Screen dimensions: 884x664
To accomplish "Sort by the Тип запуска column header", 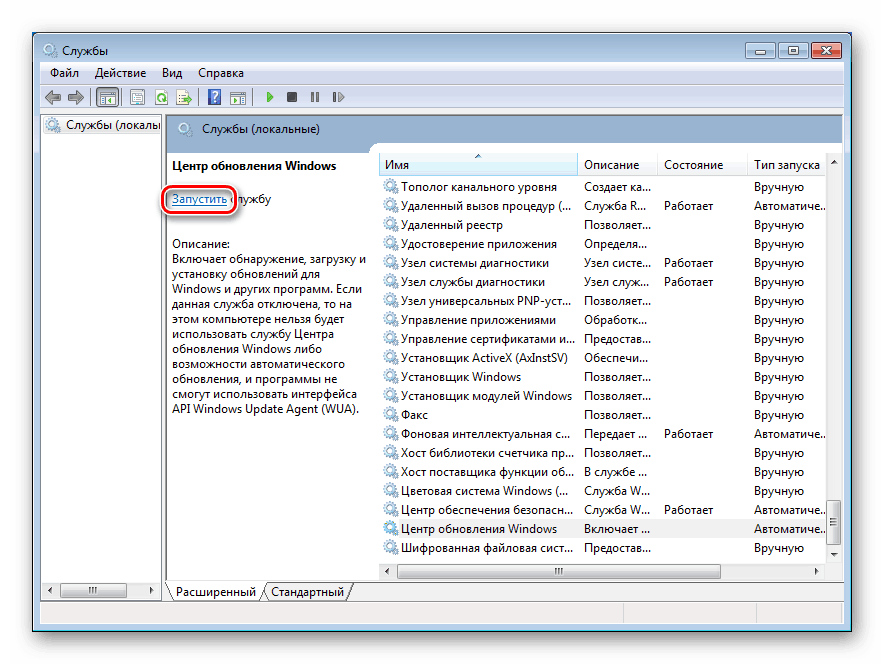I will click(x=786, y=165).
